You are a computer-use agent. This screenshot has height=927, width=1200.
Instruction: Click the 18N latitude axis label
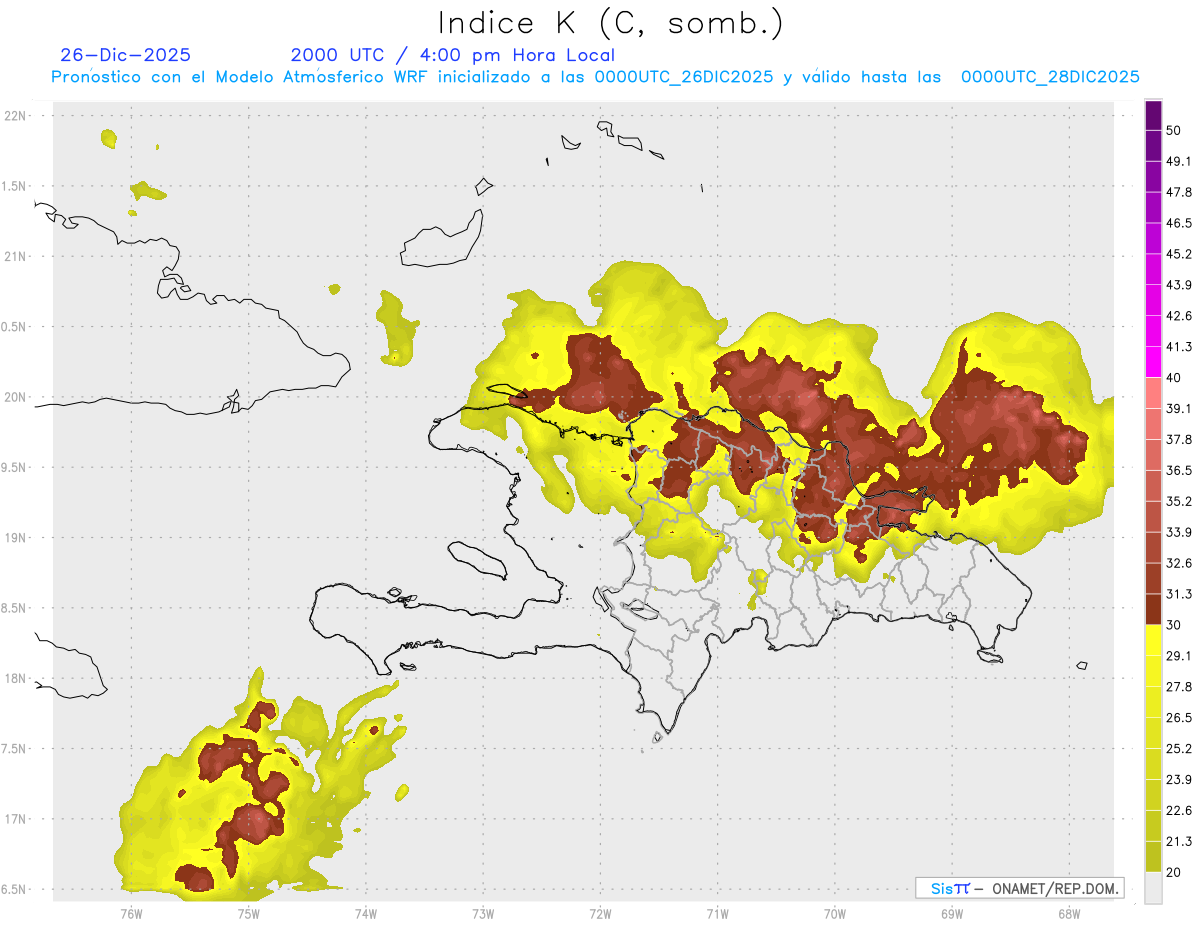click(15, 679)
